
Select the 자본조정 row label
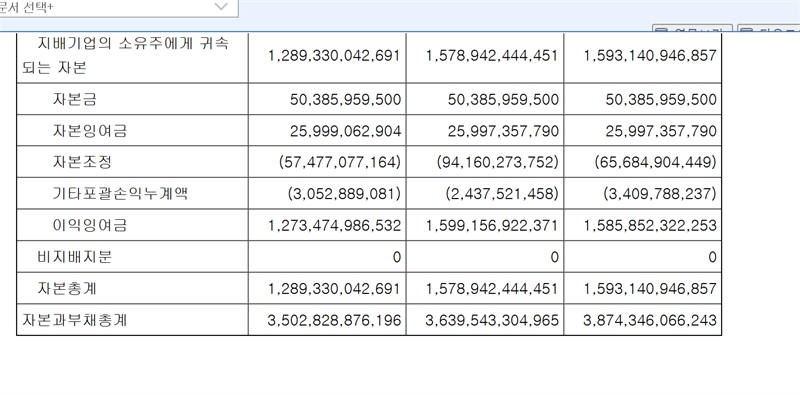82,162
